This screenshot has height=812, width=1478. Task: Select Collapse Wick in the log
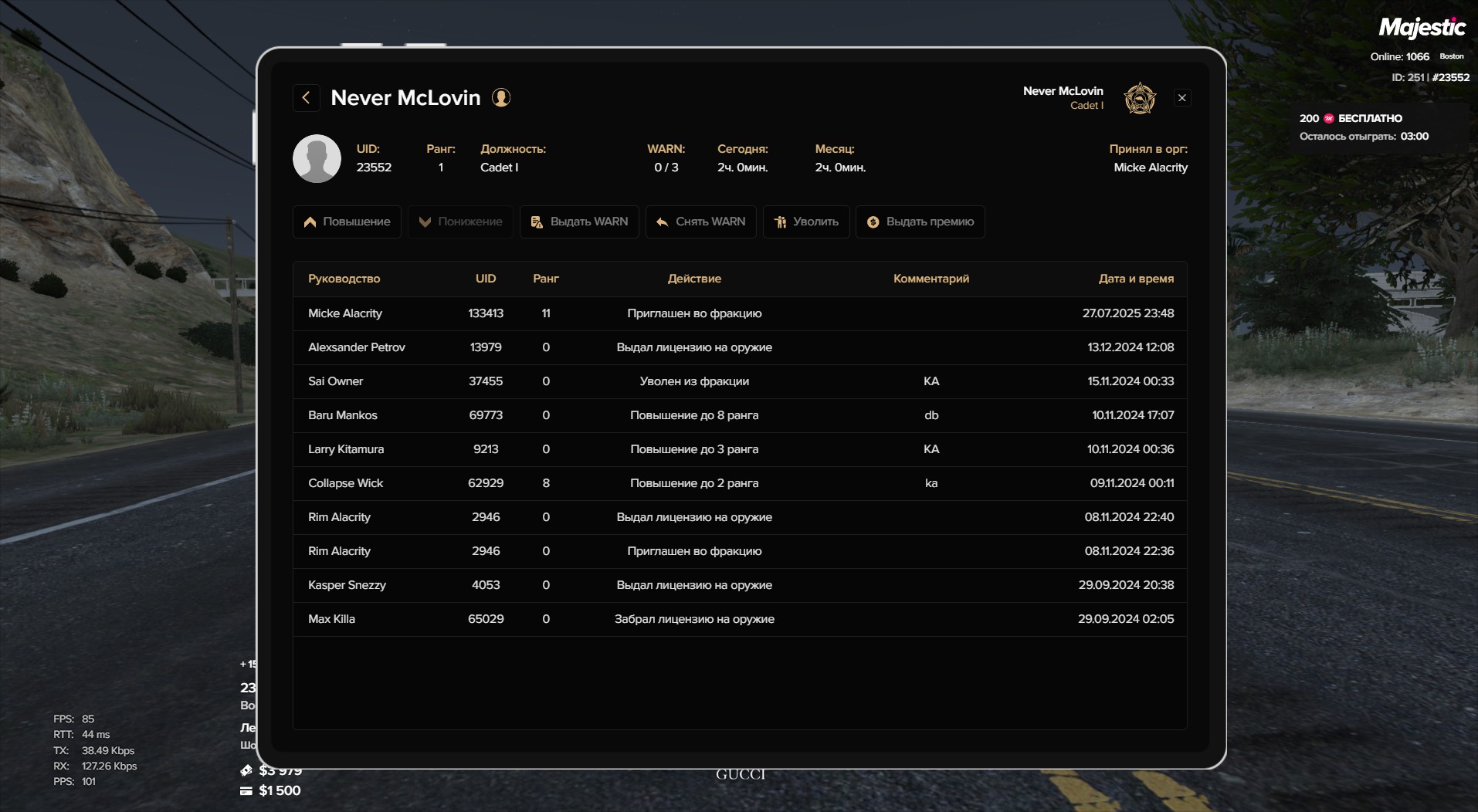coord(345,483)
